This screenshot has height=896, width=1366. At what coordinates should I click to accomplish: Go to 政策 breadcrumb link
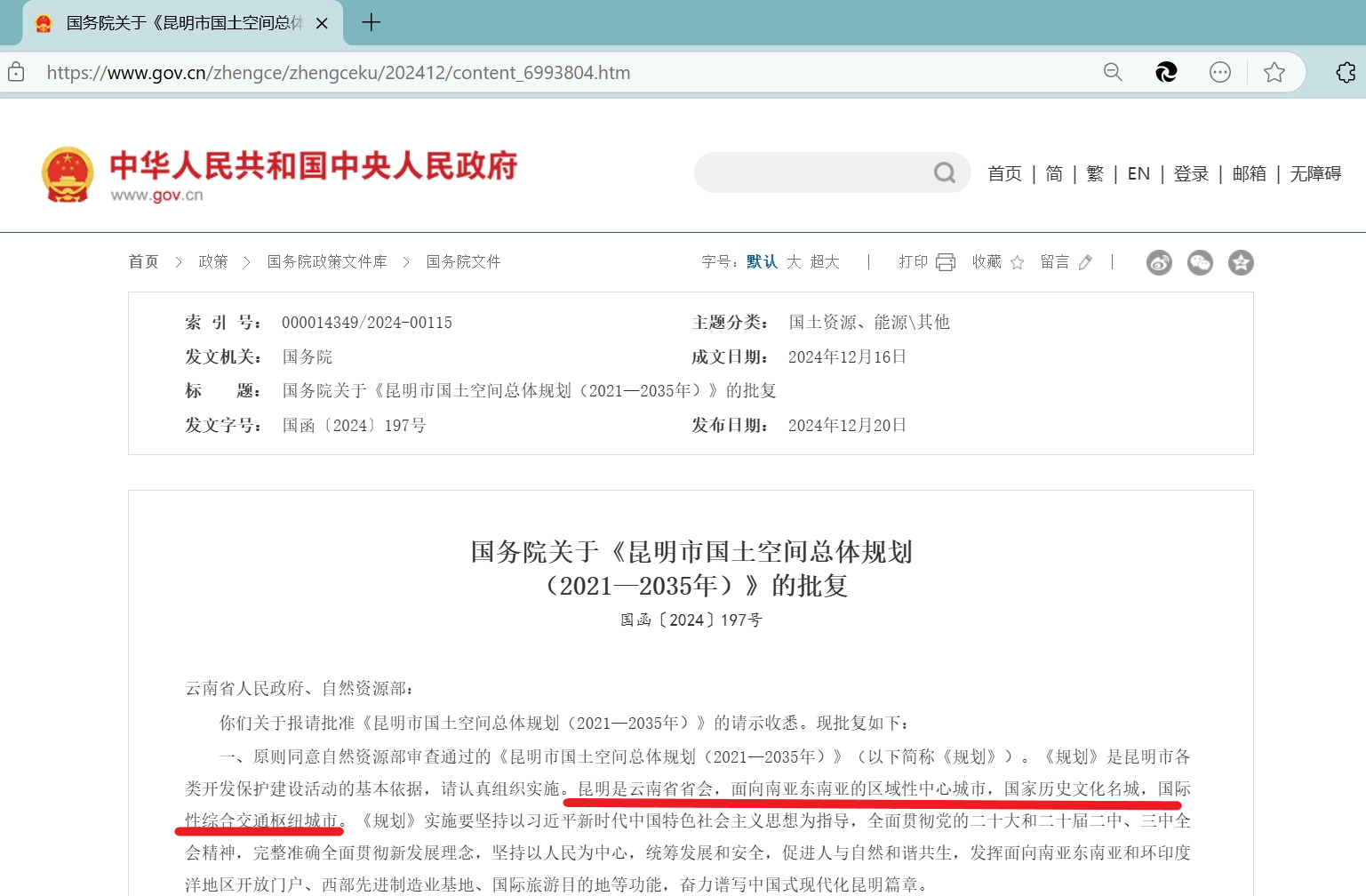[x=213, y=261]
